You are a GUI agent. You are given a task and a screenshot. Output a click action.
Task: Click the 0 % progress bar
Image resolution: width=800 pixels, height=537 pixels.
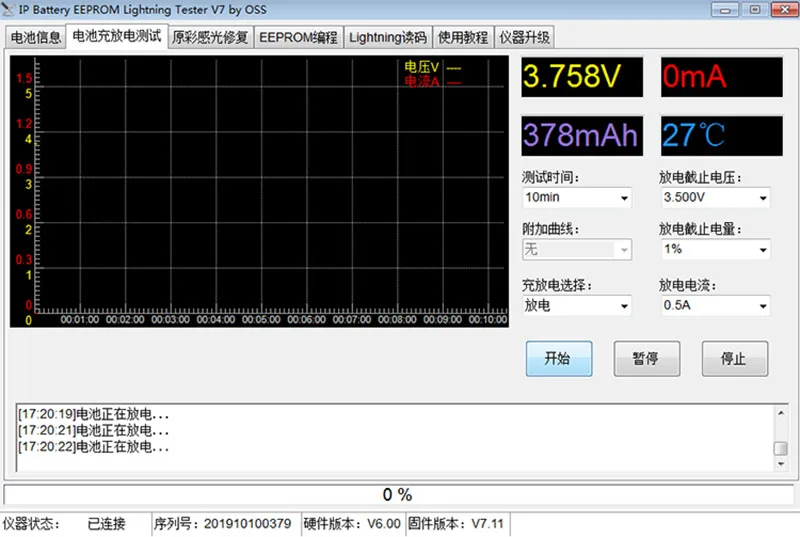pos(398,494)
